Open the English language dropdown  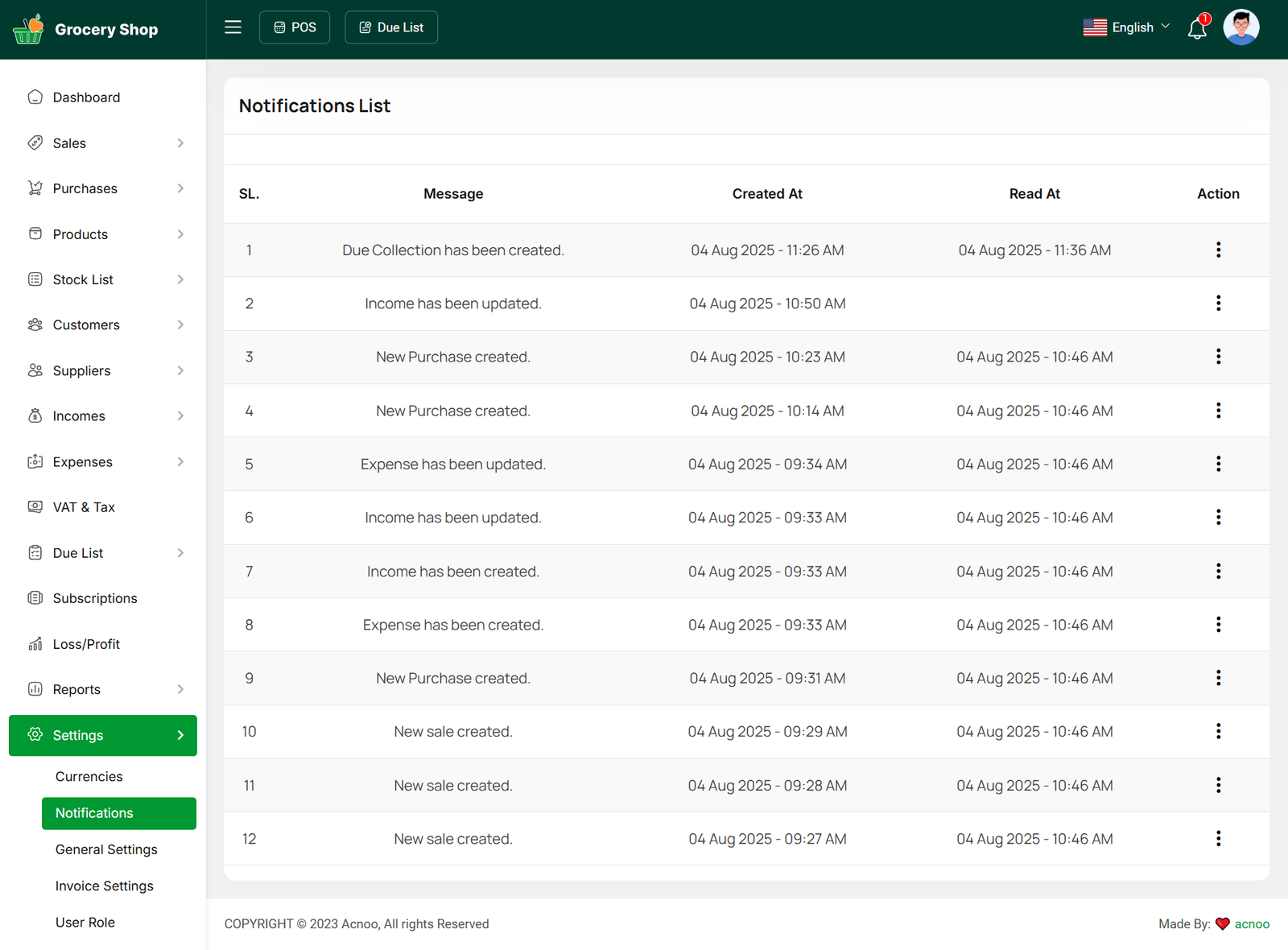(1127, 27)
